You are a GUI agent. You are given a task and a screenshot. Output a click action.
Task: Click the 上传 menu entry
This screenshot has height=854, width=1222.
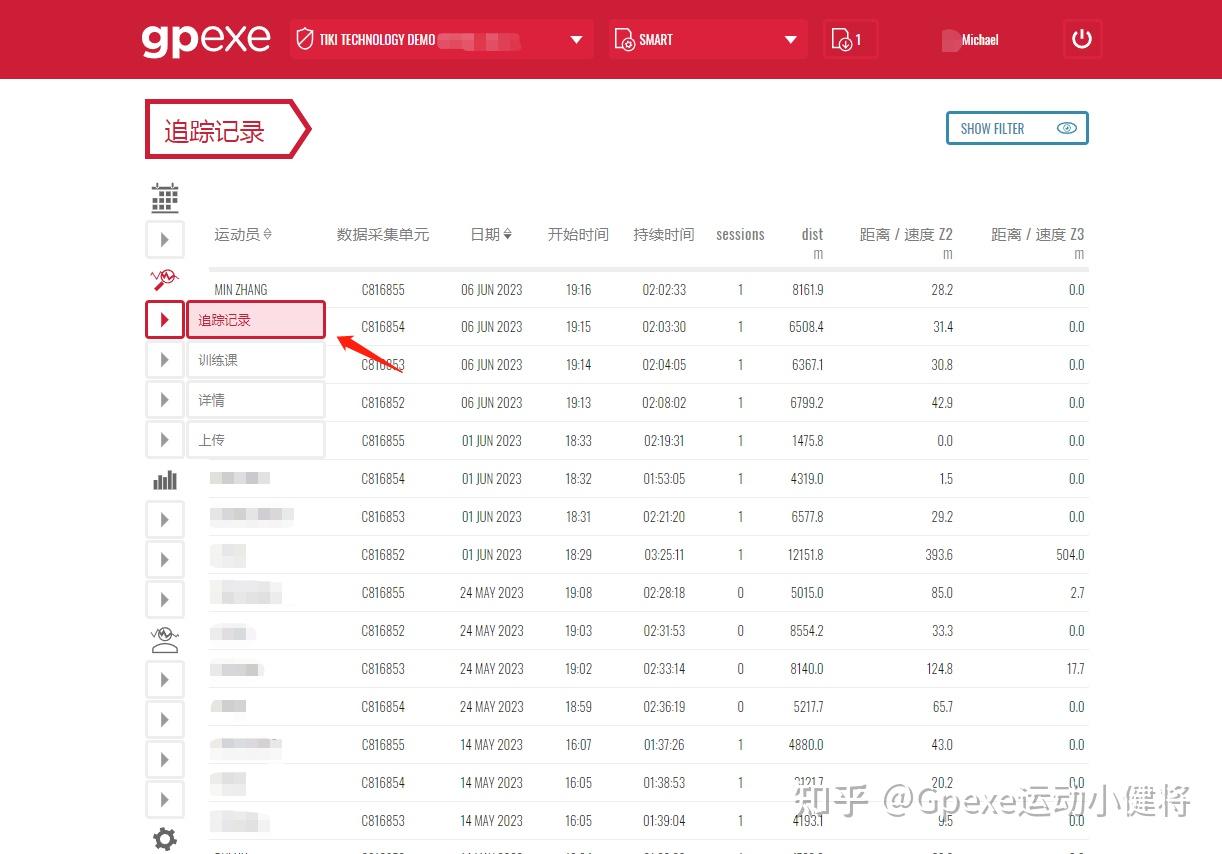(x=256, y=439)
